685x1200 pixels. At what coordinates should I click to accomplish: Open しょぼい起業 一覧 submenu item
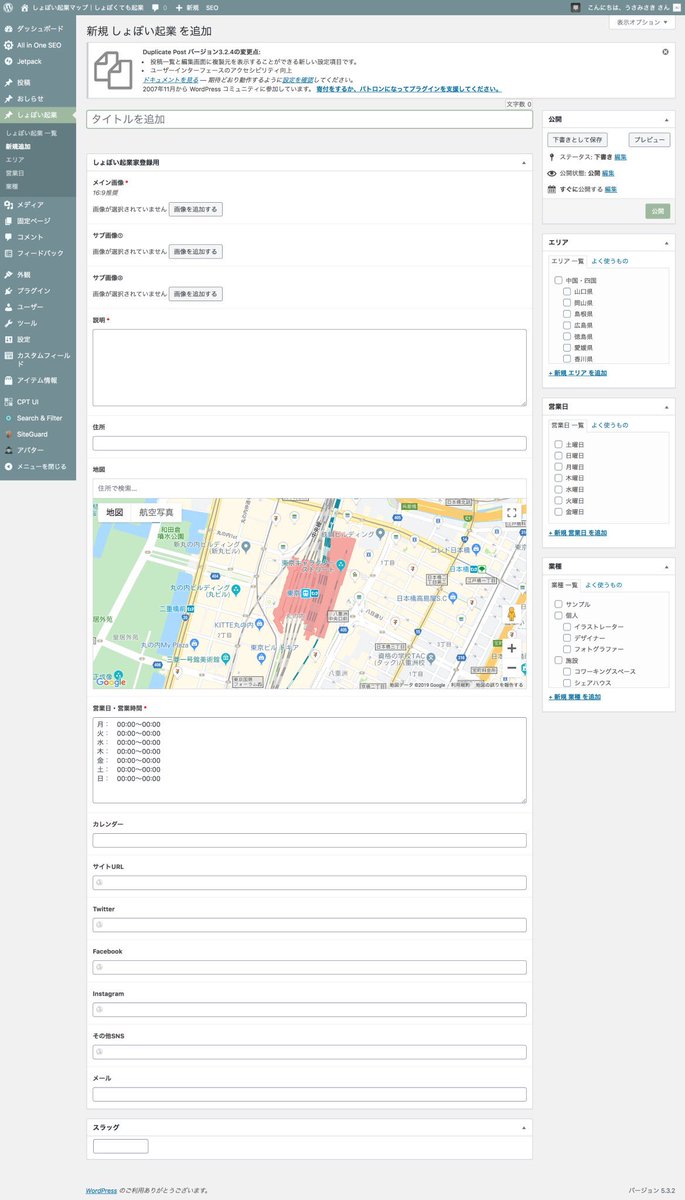[x=31, y=133]
